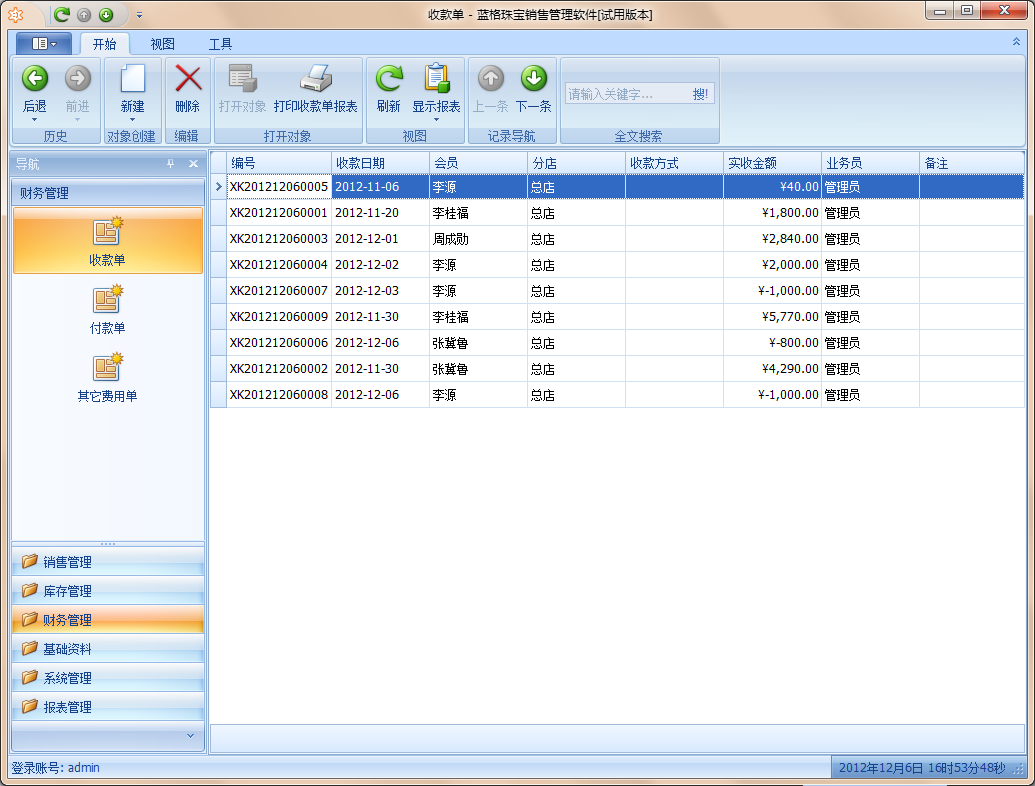Pin the 导航 navigation panel

click(170, 164)
